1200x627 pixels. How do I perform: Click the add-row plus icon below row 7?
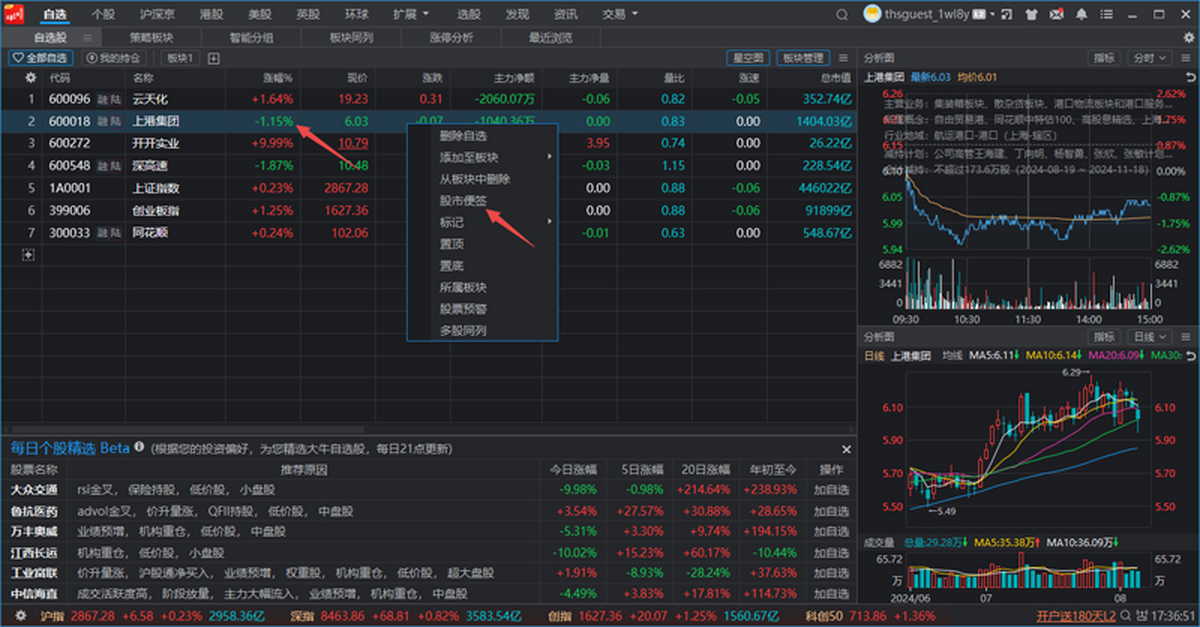click(28, 254)
